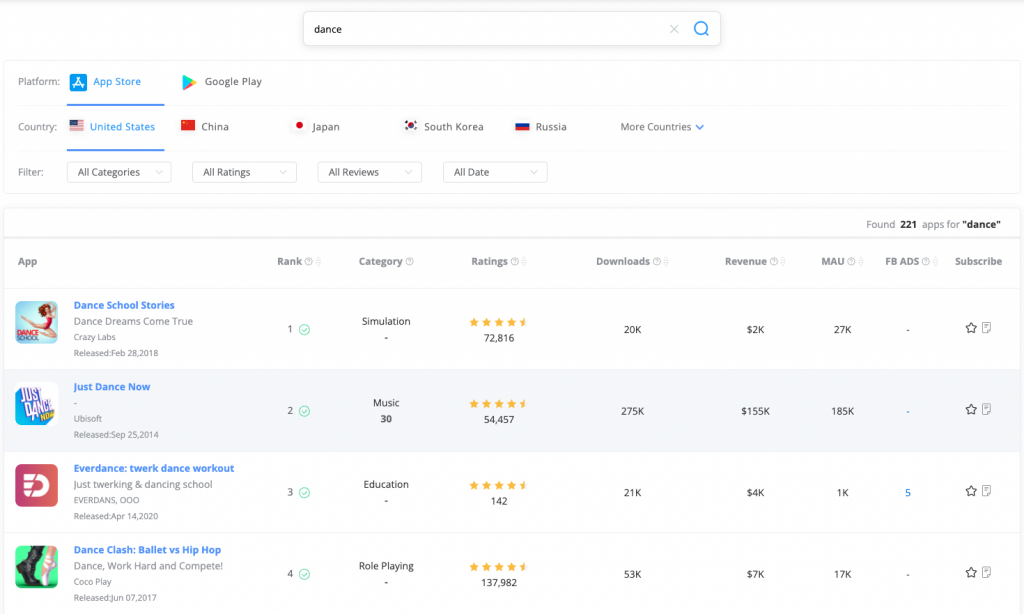This screenshot has height=614, width=1024.
Task: Star the Dance School Stories app
Action: pos(970,328)
